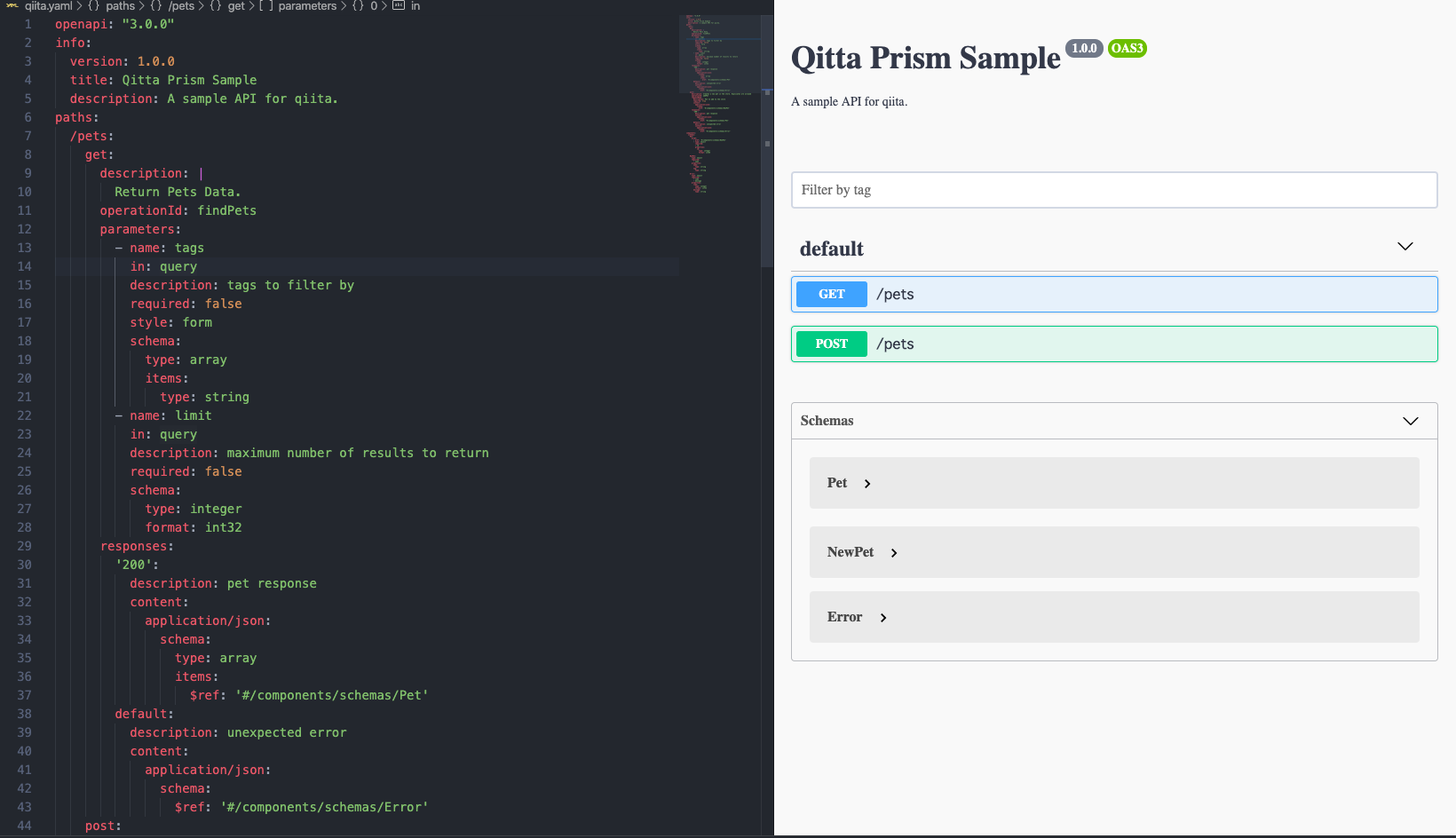Viewport: 1456px width, 838px height.
Task: Collapse the default operations section
Action: pos(1405,246)
